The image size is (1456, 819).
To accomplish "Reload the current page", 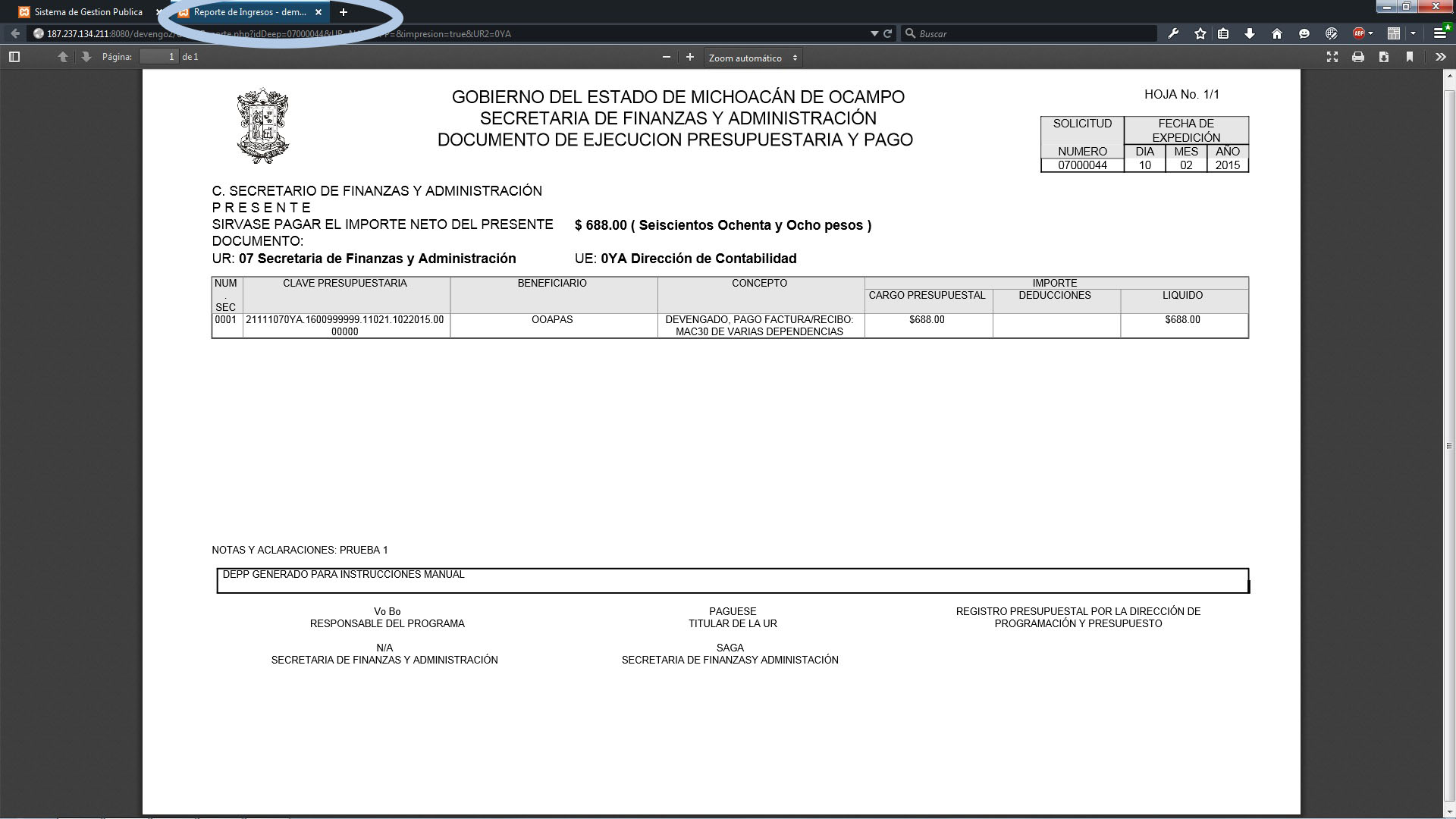I will point(887,33).
